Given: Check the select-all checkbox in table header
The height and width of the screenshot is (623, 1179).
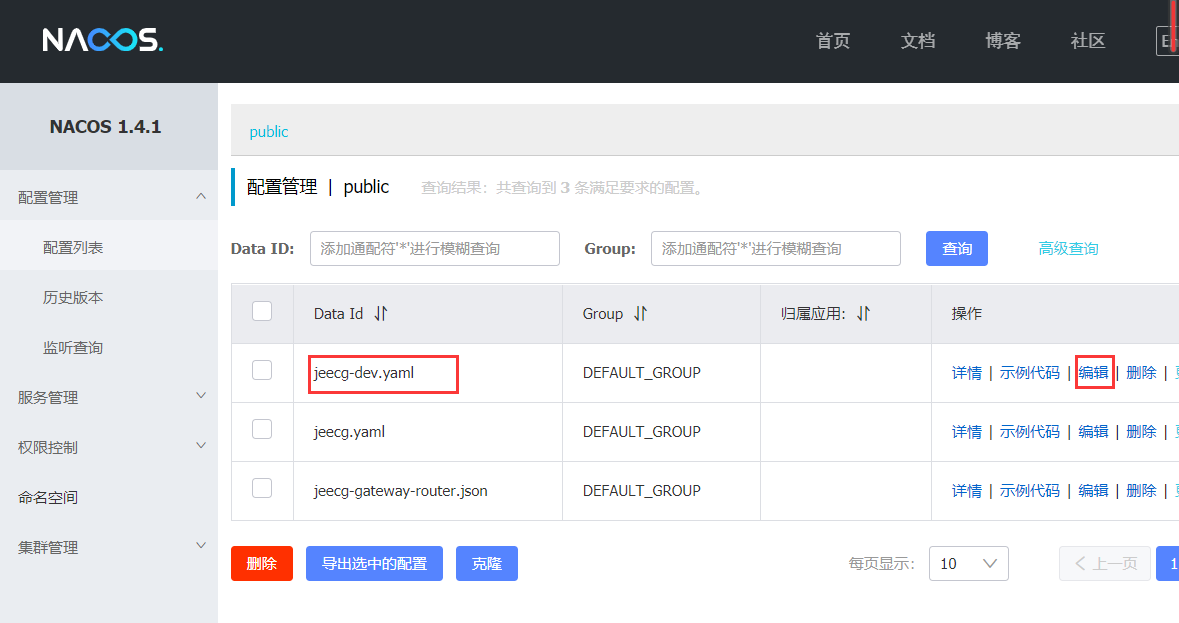Looking at the screenshot, I should [261, 311].
